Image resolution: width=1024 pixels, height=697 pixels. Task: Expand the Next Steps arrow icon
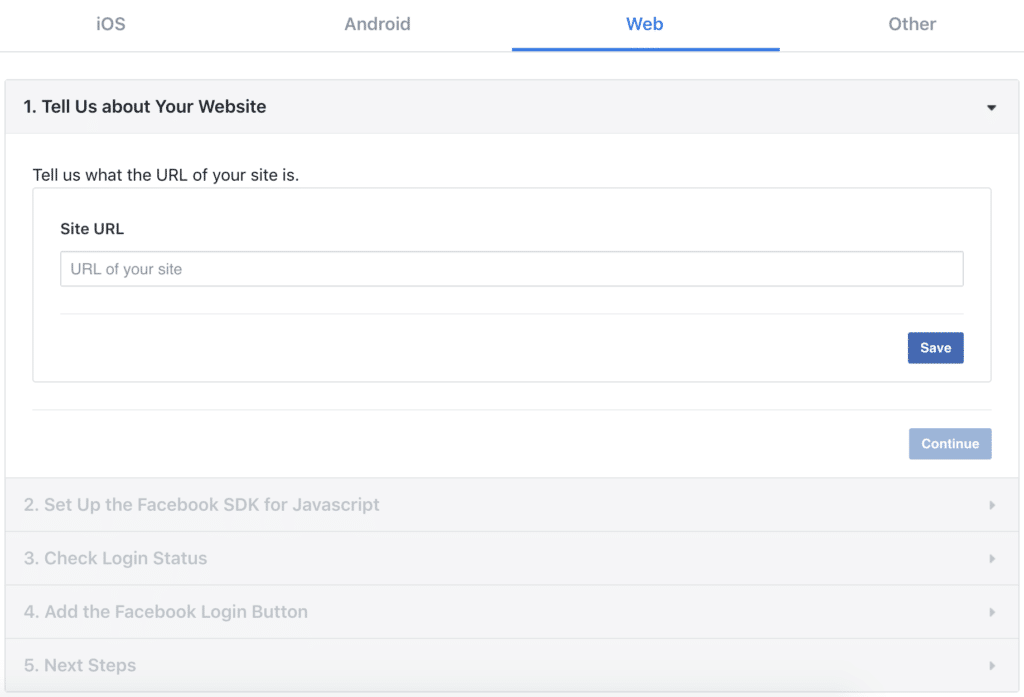tap(991, 666)
